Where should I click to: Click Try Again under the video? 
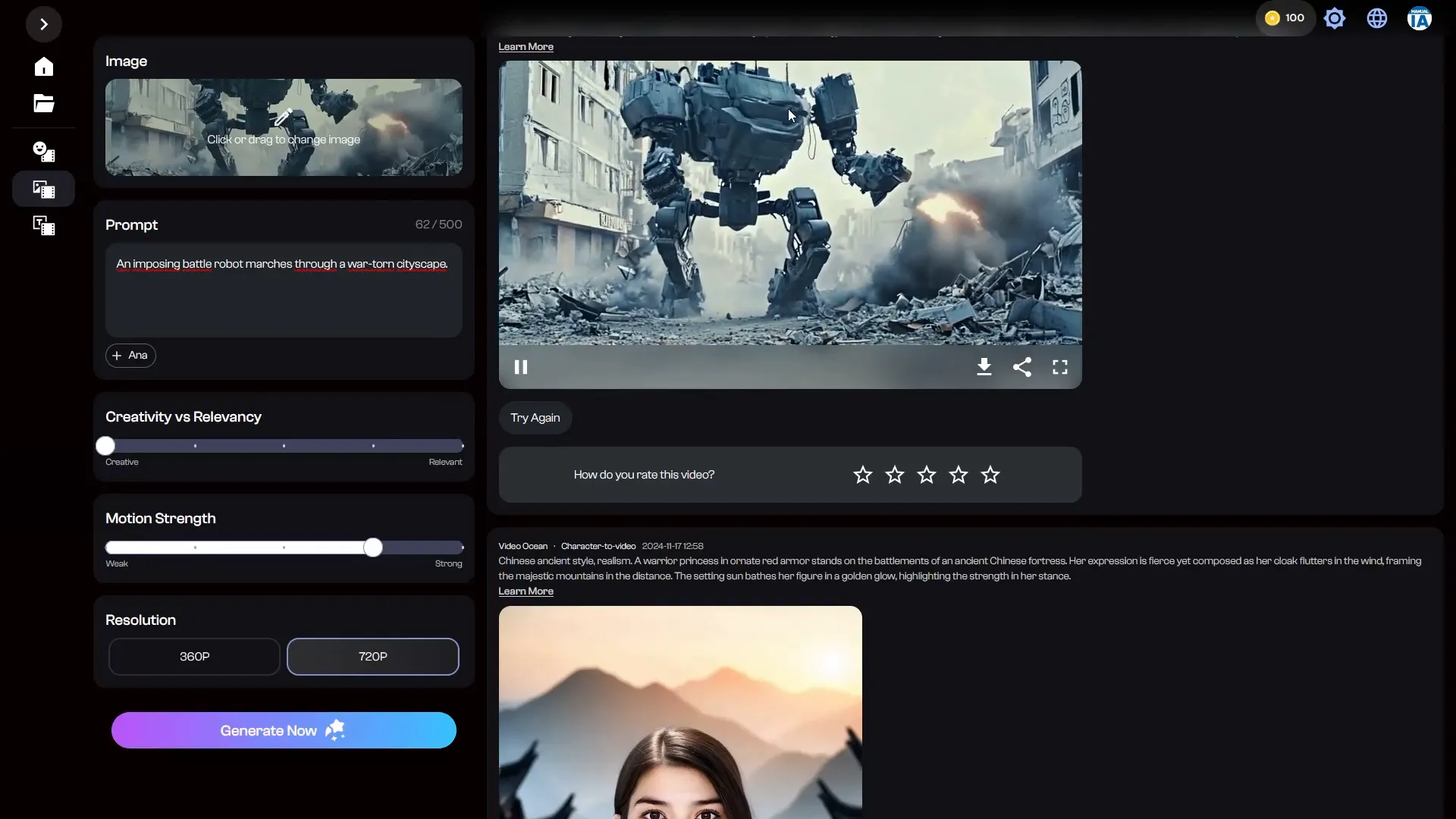click(x=535, y=418)
